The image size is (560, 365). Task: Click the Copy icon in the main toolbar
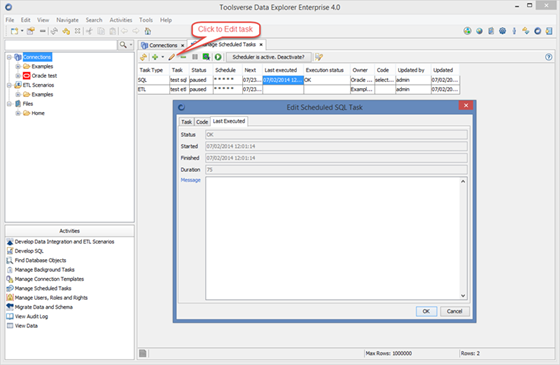101,31
